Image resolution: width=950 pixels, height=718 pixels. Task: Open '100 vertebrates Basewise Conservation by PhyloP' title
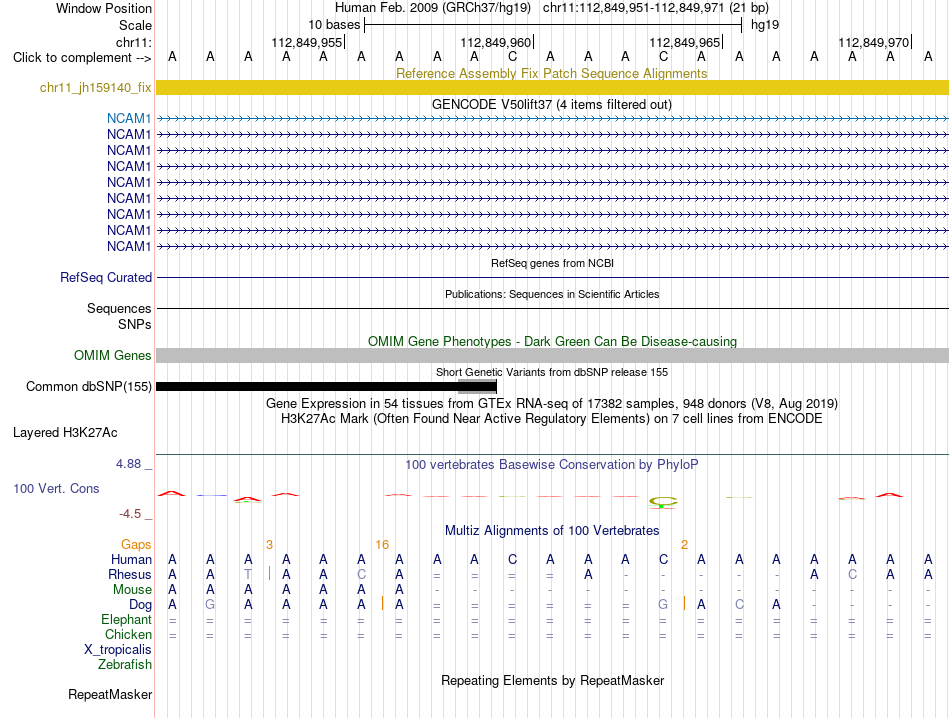point(552,465)
